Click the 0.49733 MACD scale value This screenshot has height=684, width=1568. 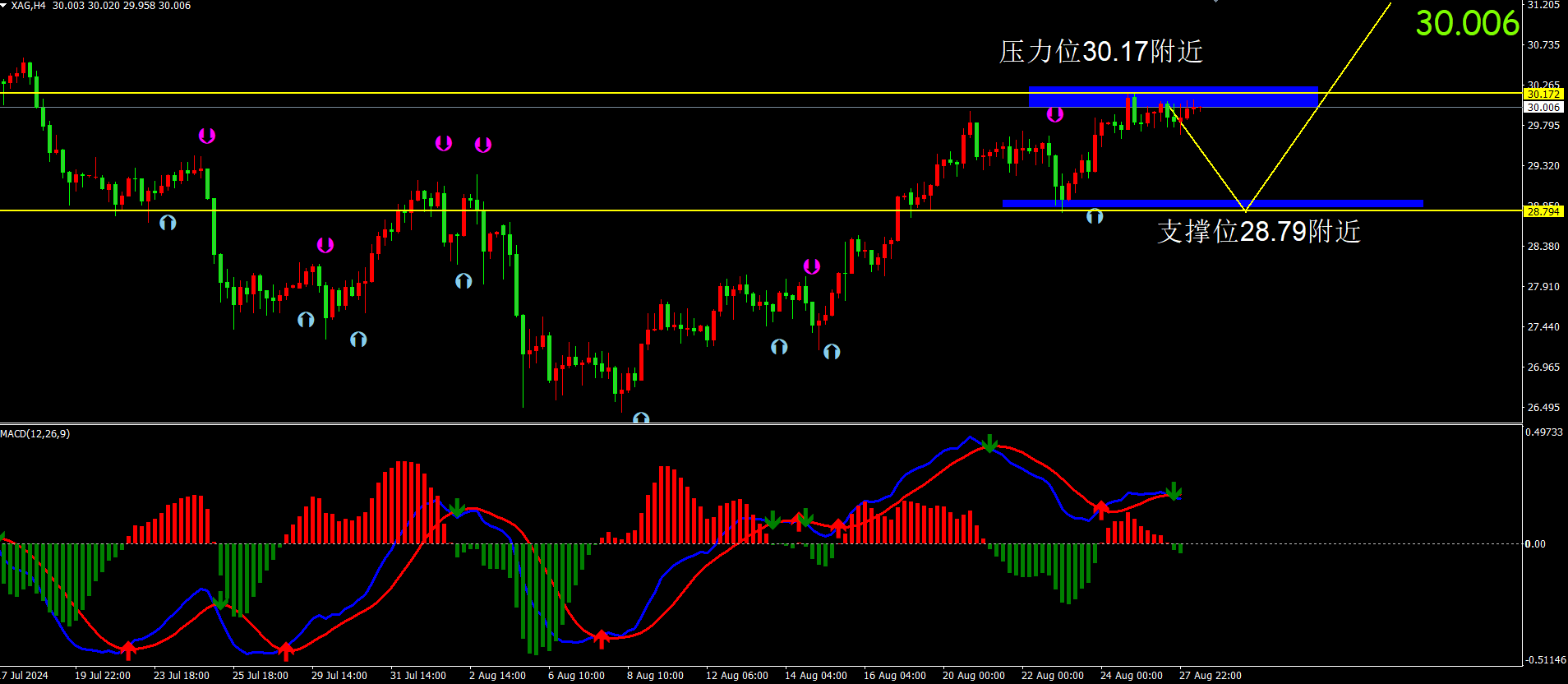coord(1543,432)
